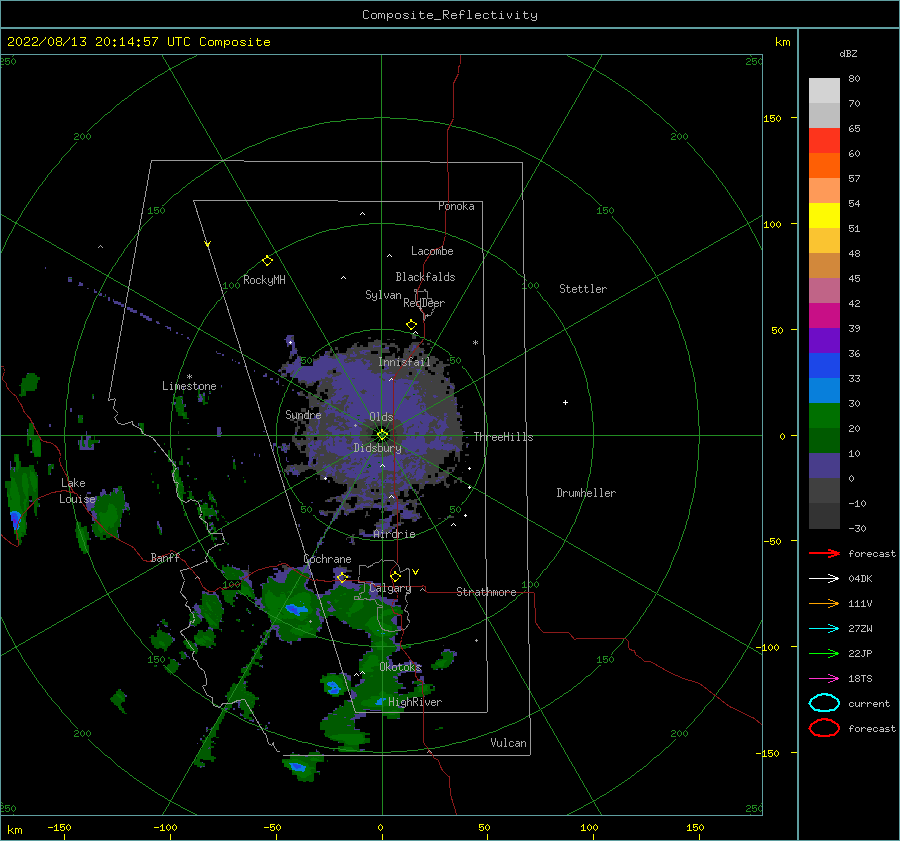The width and height of the screenshot is (900, 841).
Task: Click the yellow diamond marker above Calgary label
Action: [x=395, y=576]
